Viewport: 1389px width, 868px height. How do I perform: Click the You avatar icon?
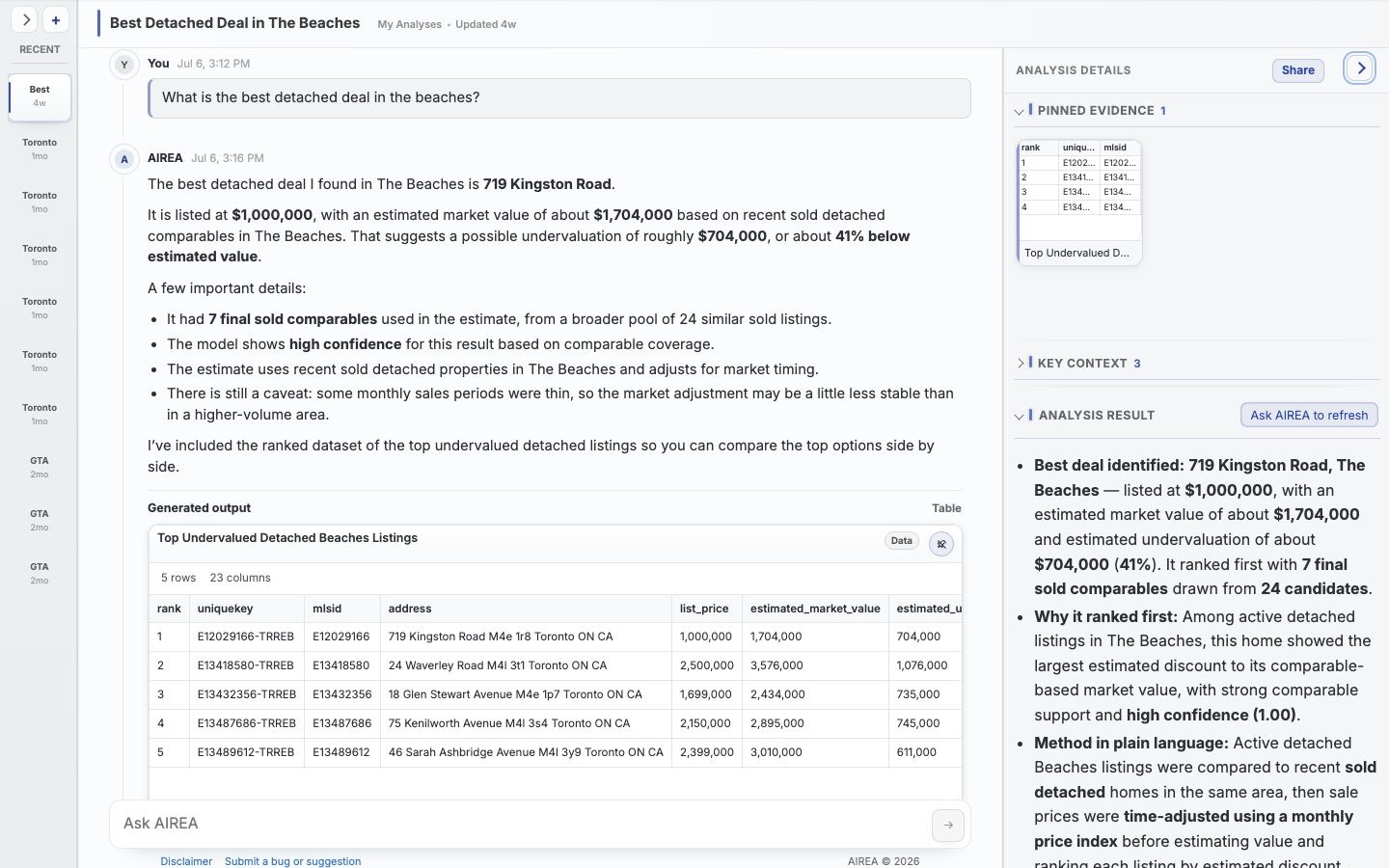(x=123, y=65)
